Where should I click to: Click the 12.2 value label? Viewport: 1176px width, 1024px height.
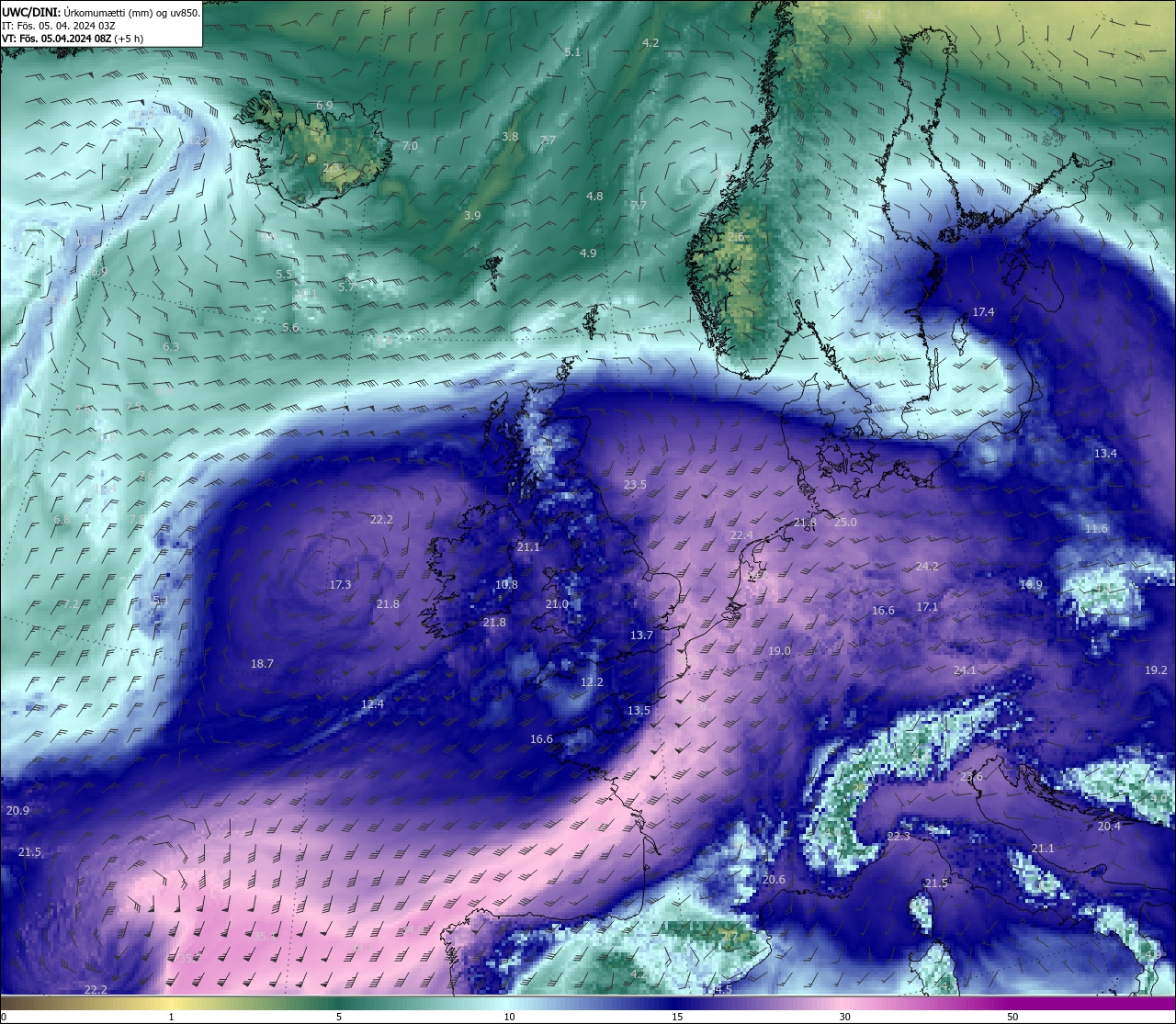tap(592, 682)
